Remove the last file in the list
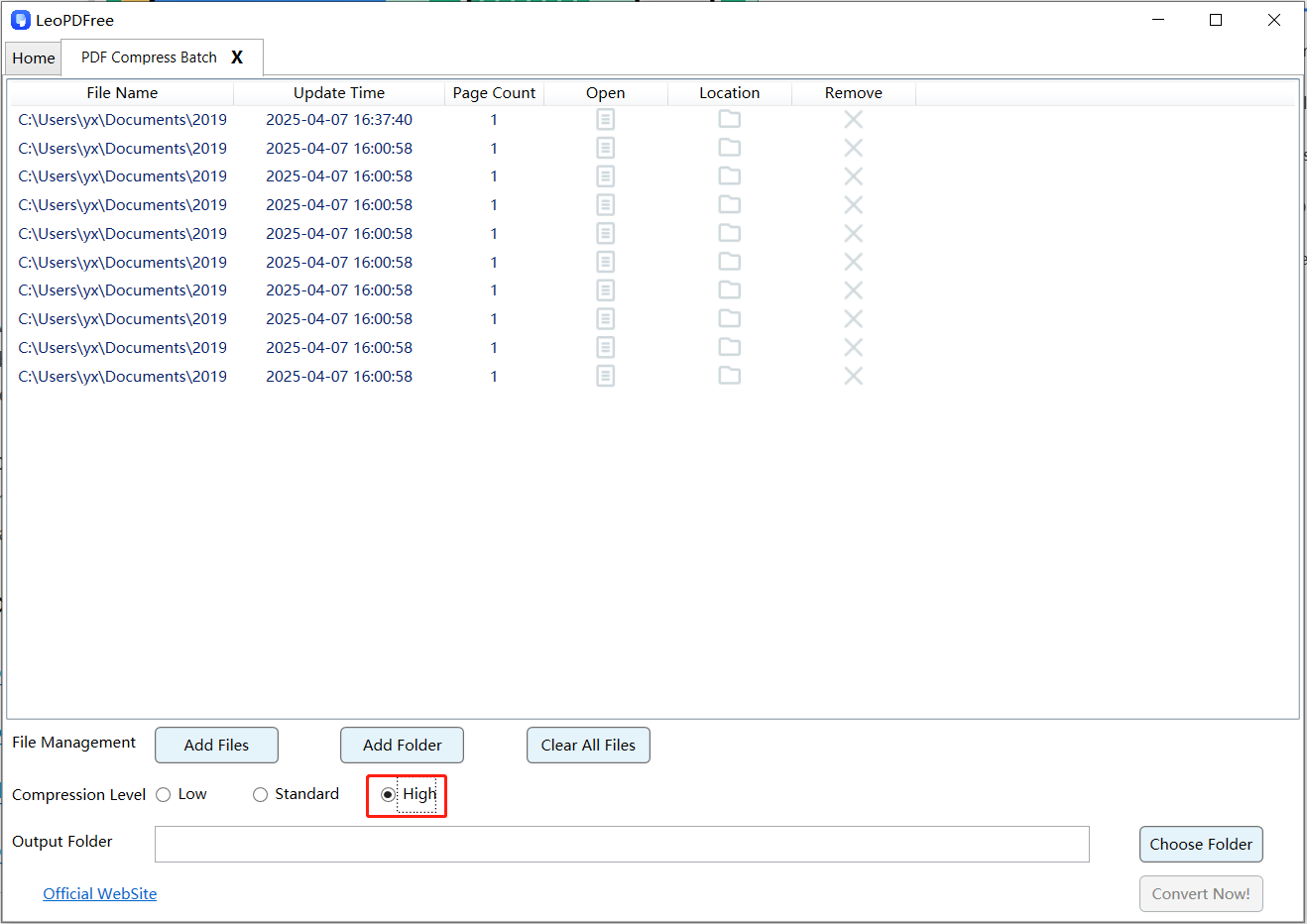Screen dimensions: 1307x924 pyautogui.click(x=853, y=376)
